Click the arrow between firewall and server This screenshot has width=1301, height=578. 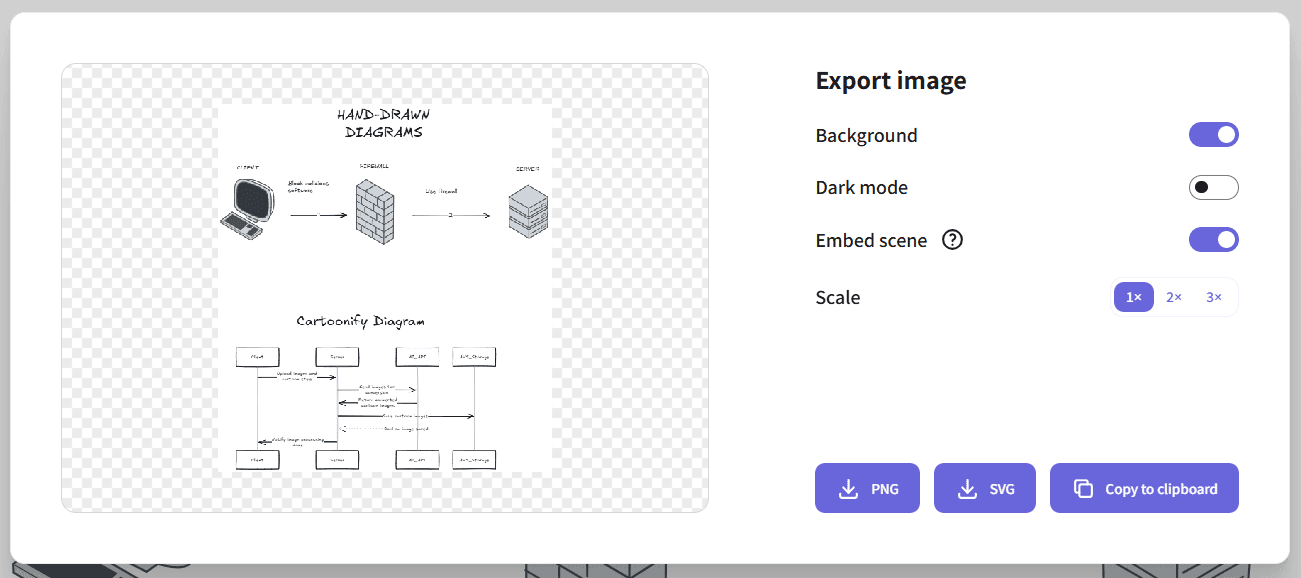[451, 215]
